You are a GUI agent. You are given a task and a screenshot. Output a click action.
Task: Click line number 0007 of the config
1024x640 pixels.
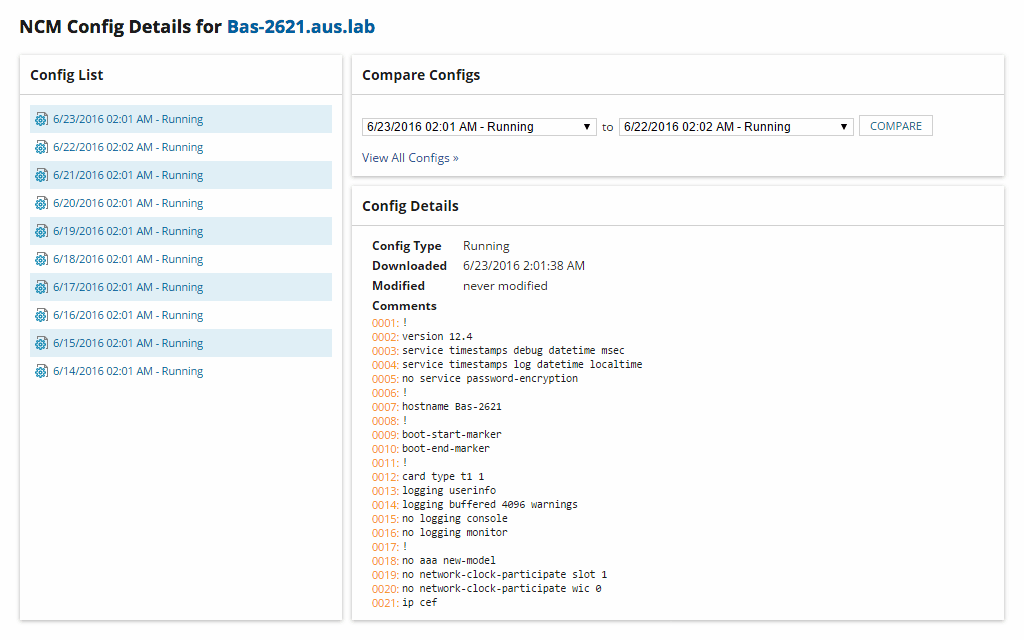coord(384,407)
